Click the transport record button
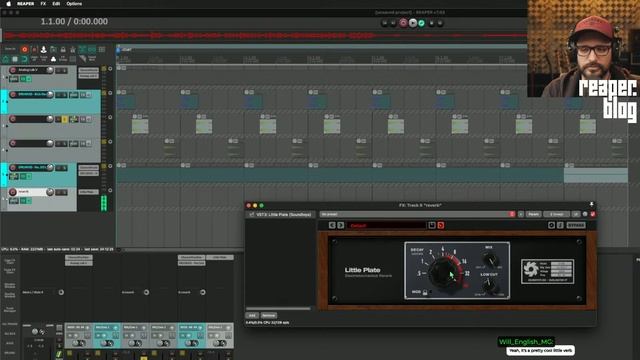Image resolution: width=640 pixels, height=360 pixels. click(x=403, y=23)
